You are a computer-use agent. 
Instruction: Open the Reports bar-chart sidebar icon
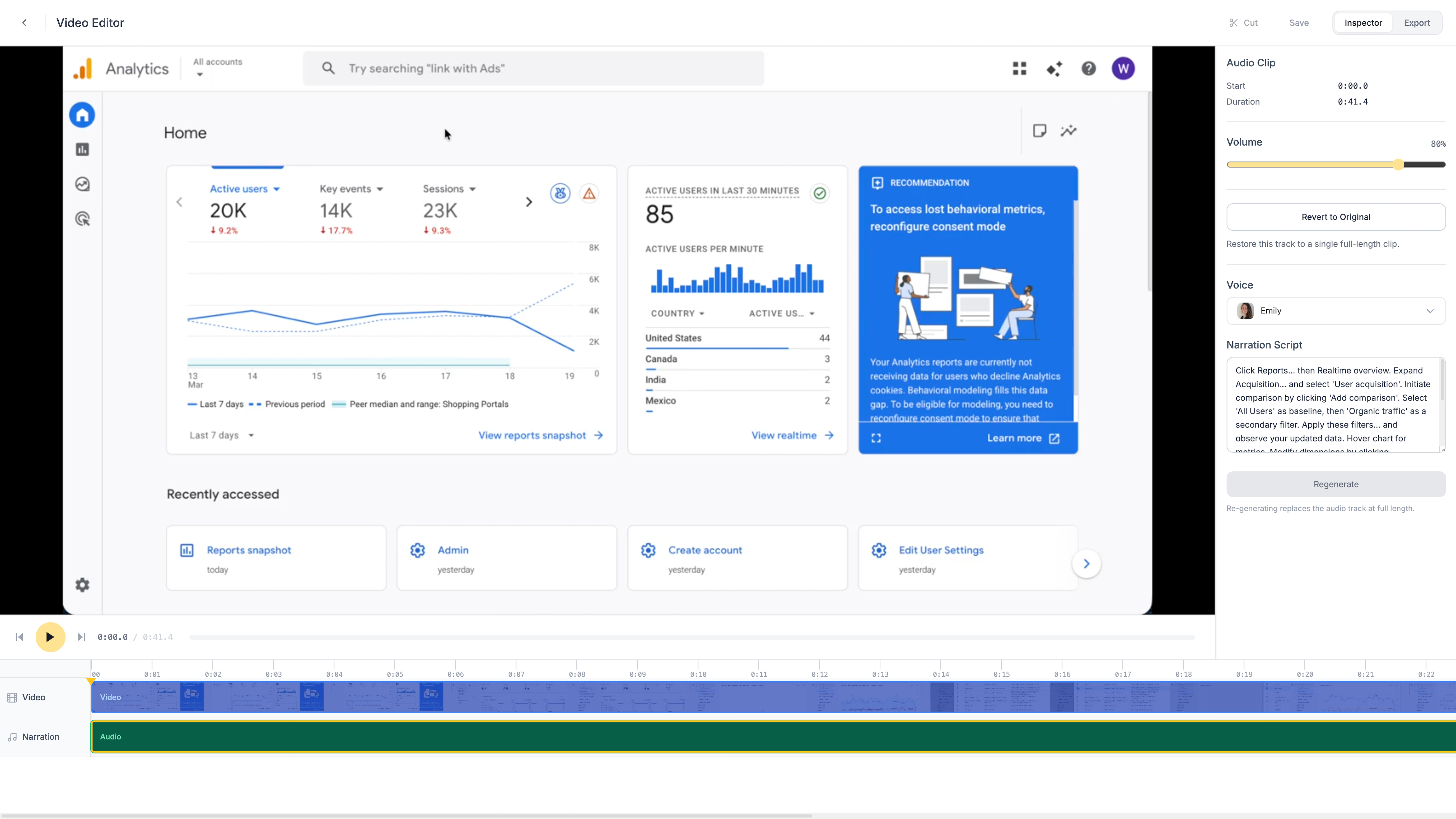pyautogui.click(x=82, y=149)
